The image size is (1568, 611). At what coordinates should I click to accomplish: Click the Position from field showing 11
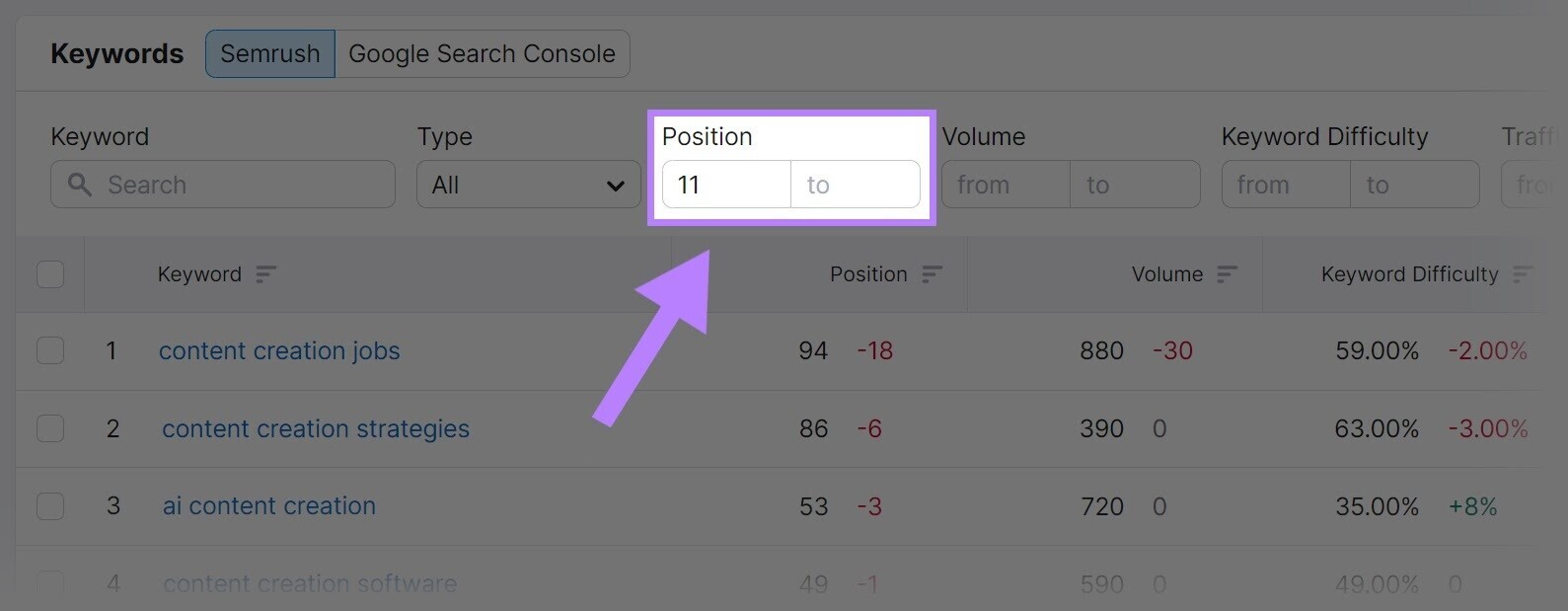(x=726, y=185)
